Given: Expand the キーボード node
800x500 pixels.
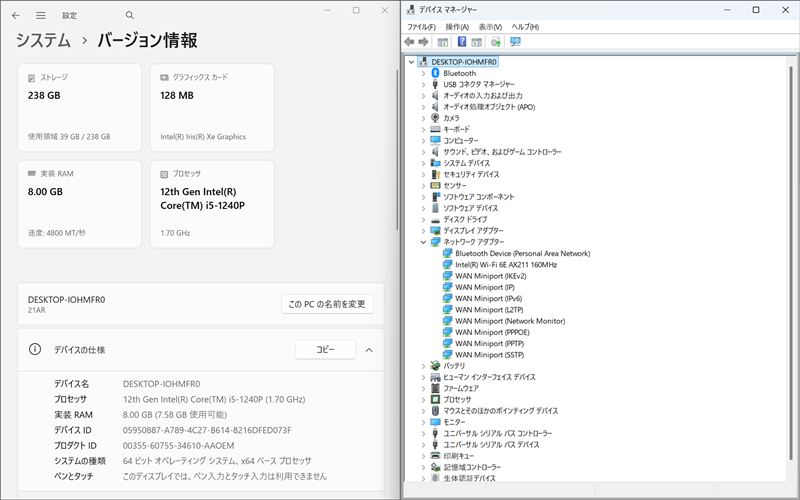Looking at the screenshot, I should [423, 129].
